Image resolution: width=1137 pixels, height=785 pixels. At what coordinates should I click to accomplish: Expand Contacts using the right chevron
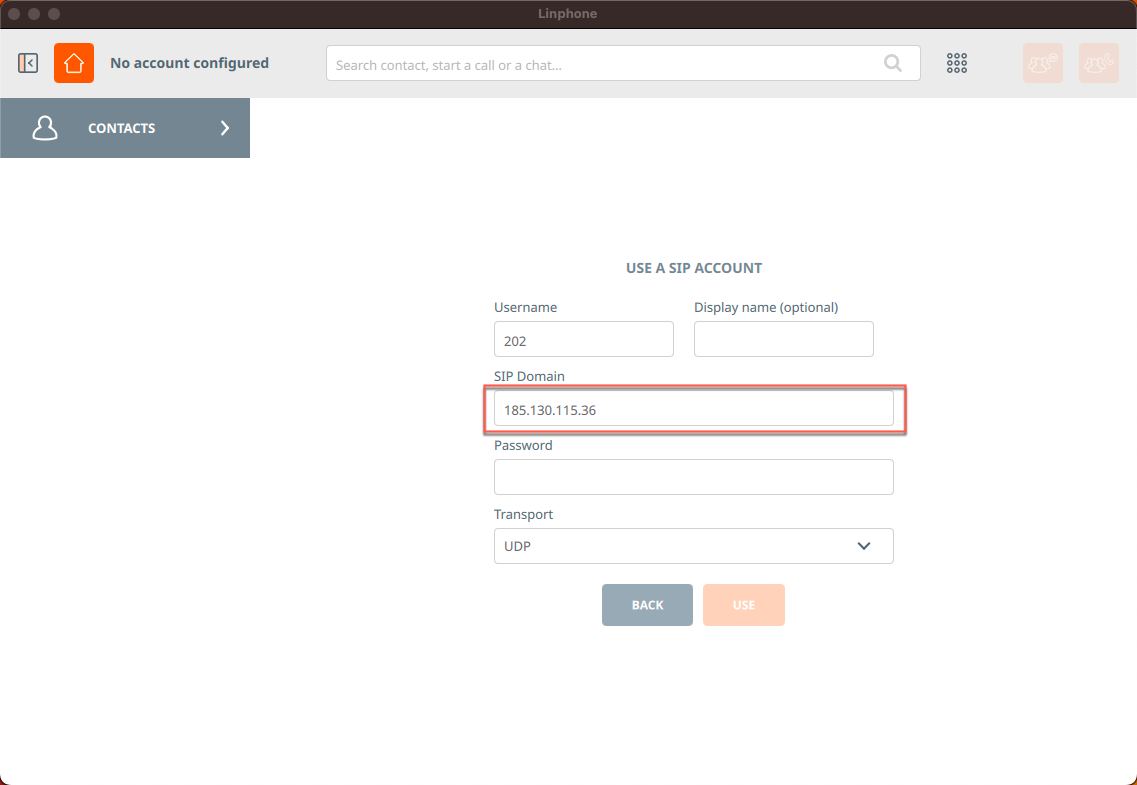(x=225, y=128)
